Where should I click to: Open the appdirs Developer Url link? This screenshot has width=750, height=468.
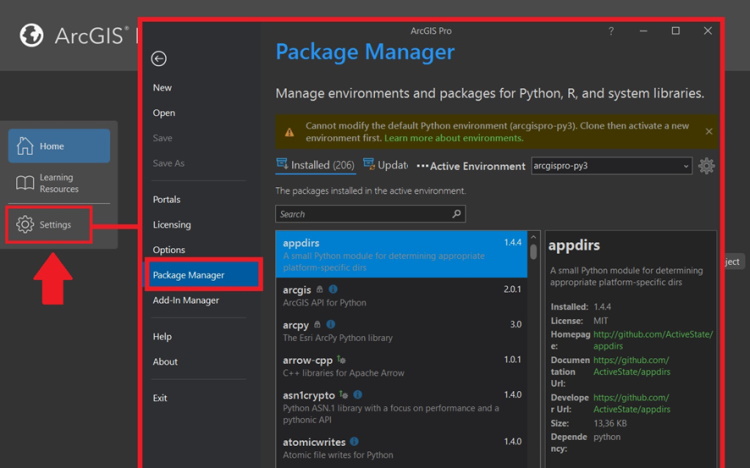[x=631, y=403]
